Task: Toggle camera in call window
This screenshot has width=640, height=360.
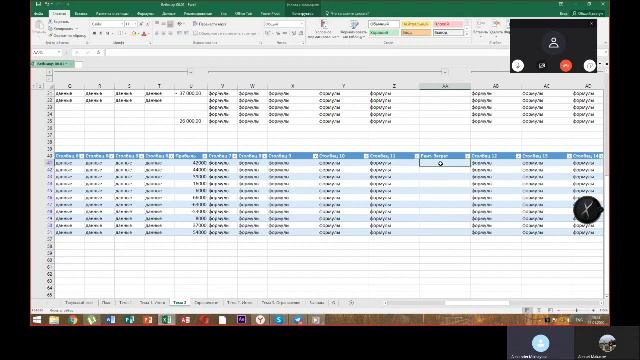Action: 542,65
